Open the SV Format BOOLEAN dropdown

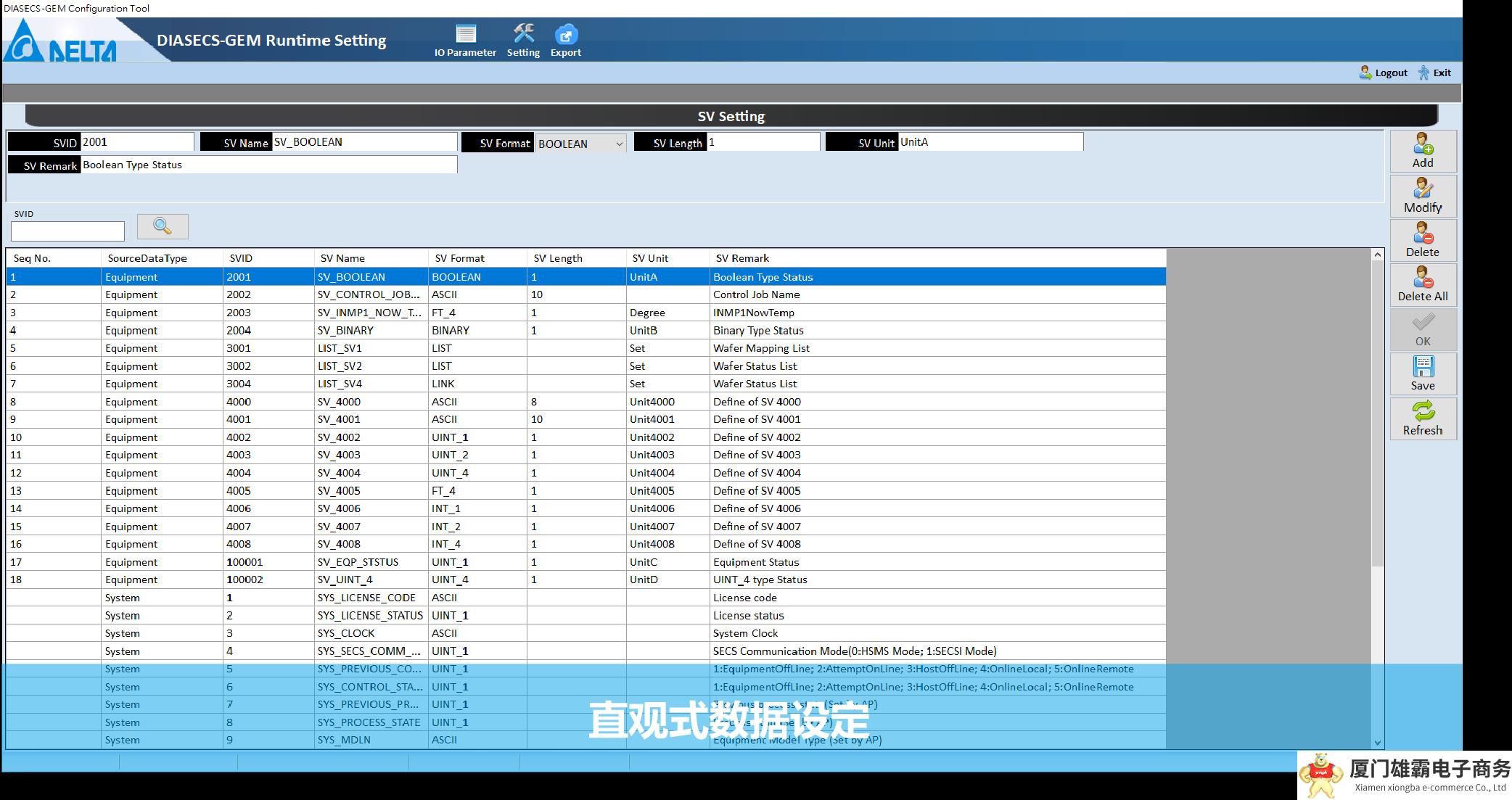tap(618, 144)
